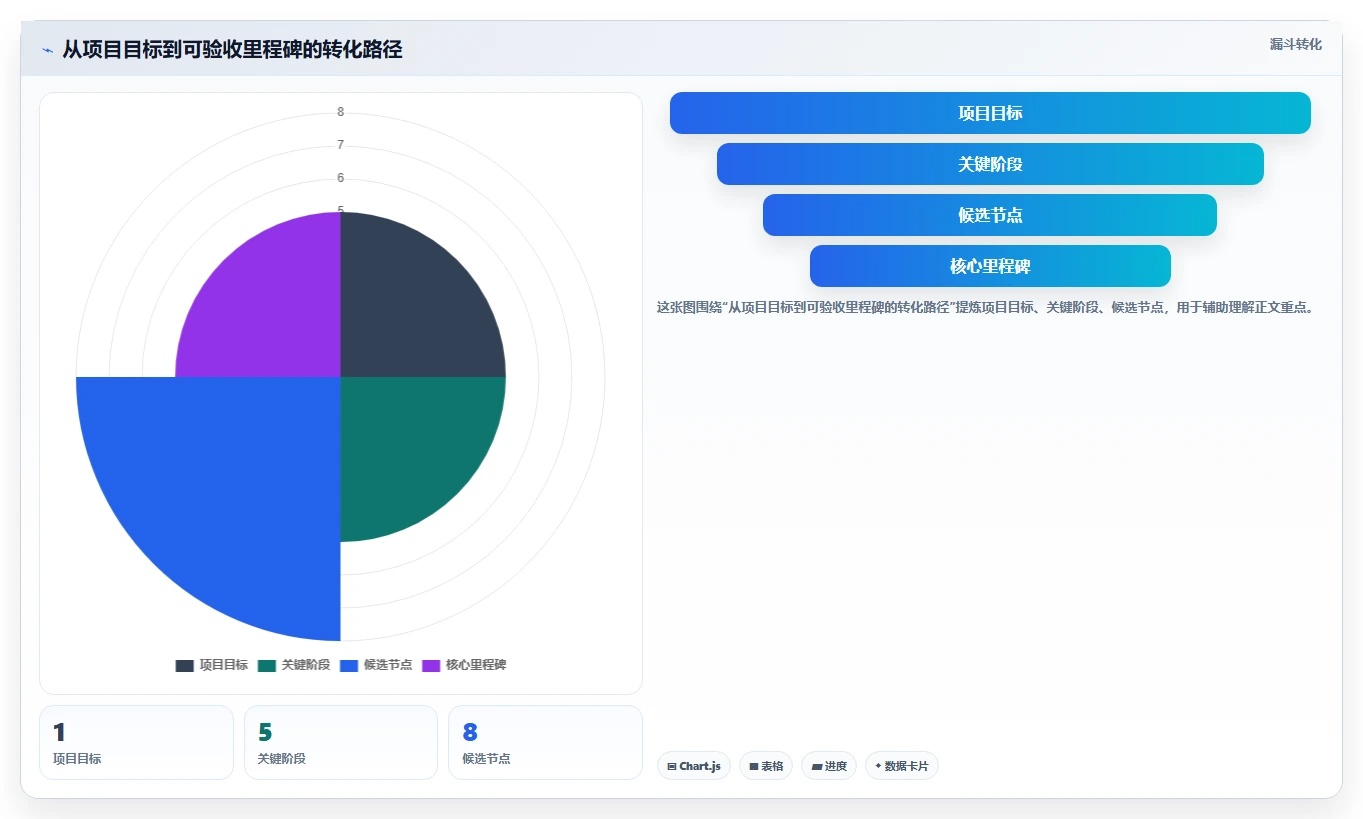Select the 关键阶段 funnel bar
The width and height of the screenshot is (1363, 819).
(990, 164)
